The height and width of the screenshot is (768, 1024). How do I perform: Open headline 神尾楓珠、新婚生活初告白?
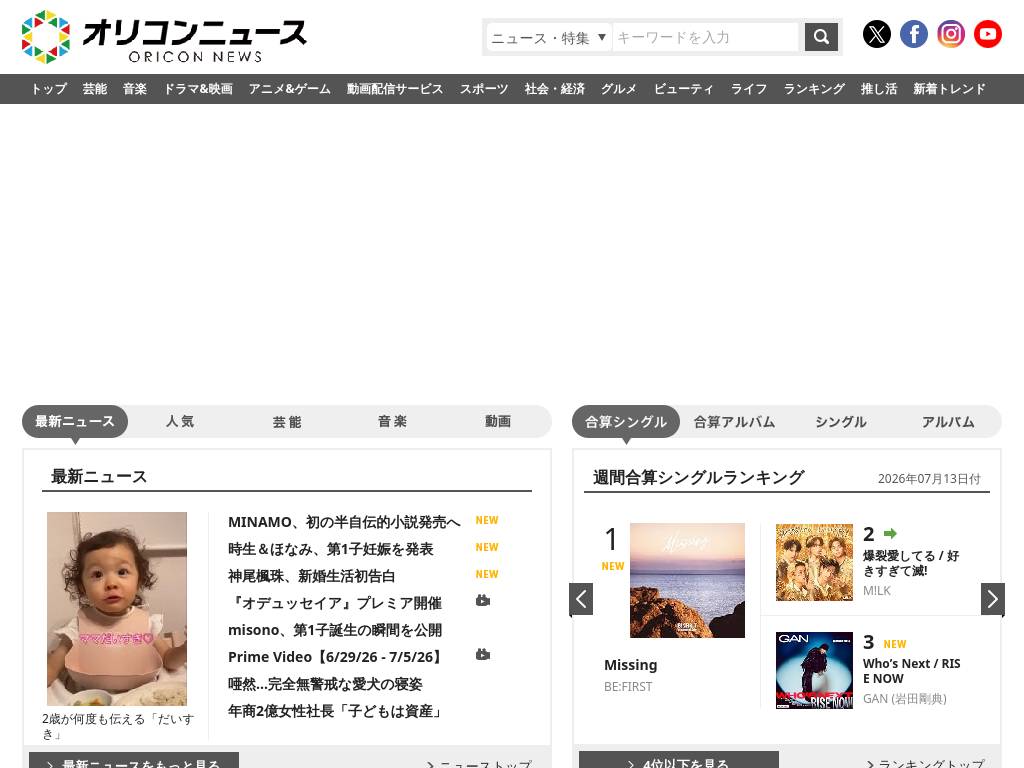click(312, 576)
